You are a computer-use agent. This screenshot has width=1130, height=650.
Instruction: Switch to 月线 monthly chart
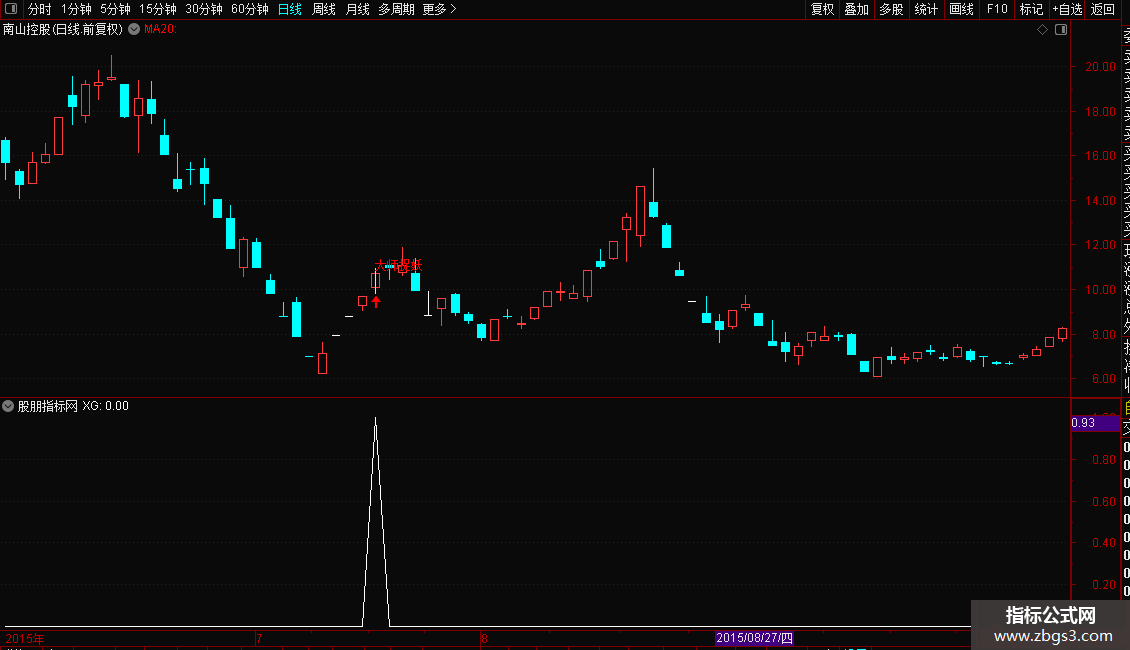coord(357,9)
